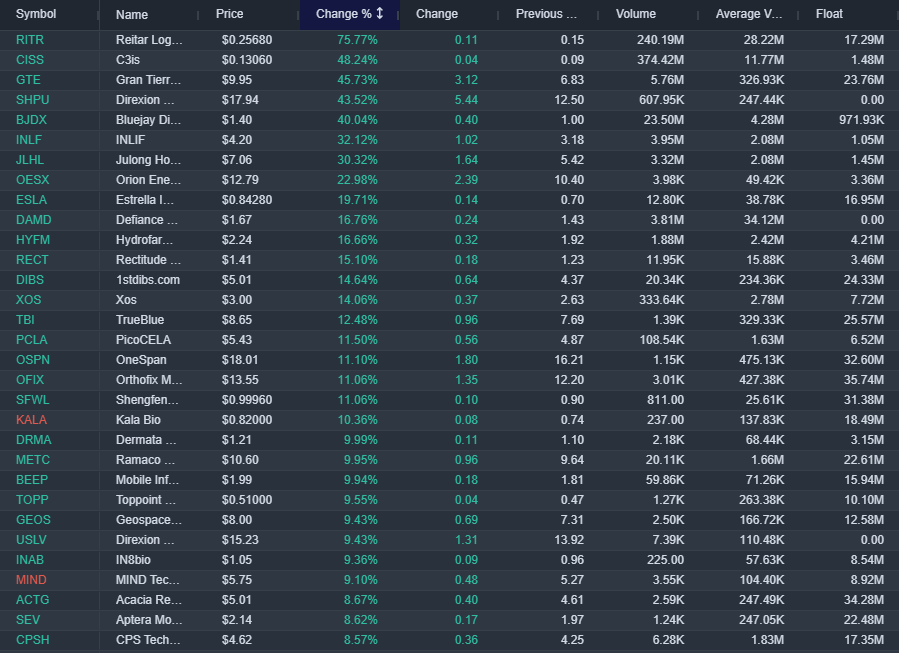Select the BJDX ticker symbol

point(32,120)
